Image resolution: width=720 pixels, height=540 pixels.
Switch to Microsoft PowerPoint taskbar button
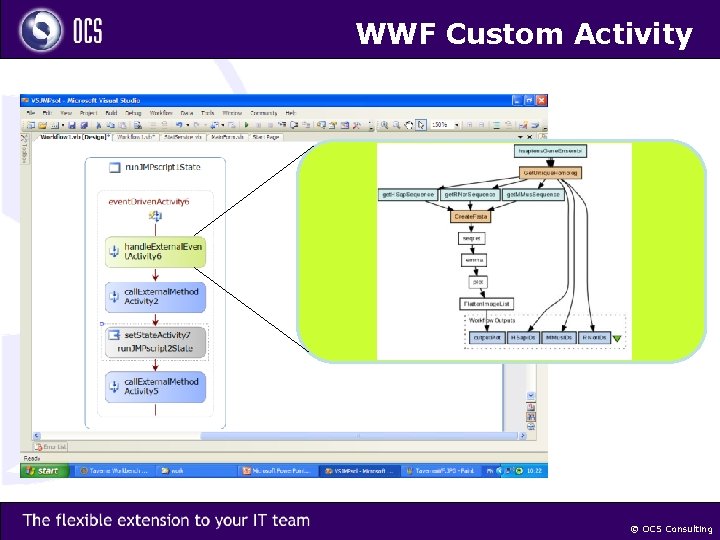pyautogui.click(x=278, y=471)
